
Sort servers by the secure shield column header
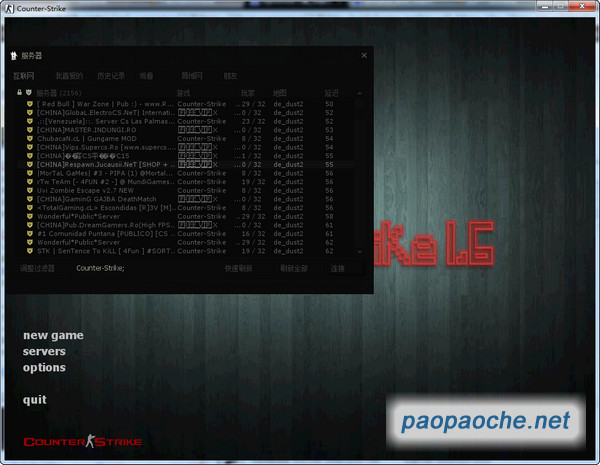tap(28, 92)
